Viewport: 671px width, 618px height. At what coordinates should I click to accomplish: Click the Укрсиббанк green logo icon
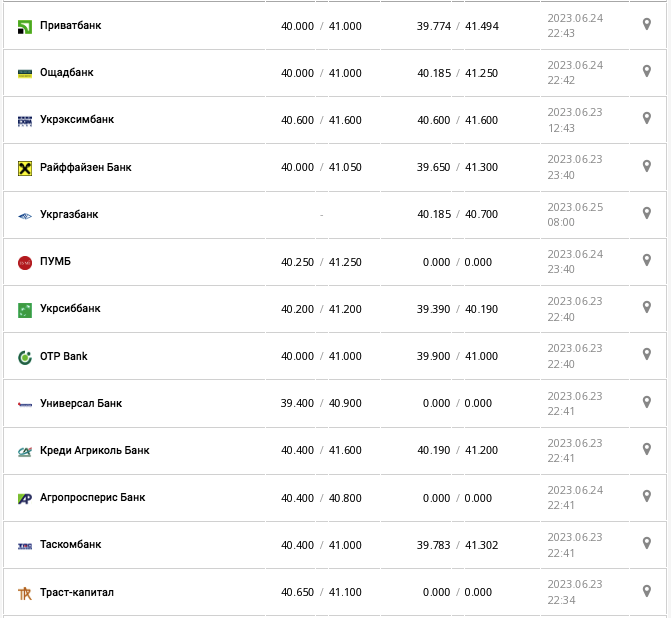(25, 310)
